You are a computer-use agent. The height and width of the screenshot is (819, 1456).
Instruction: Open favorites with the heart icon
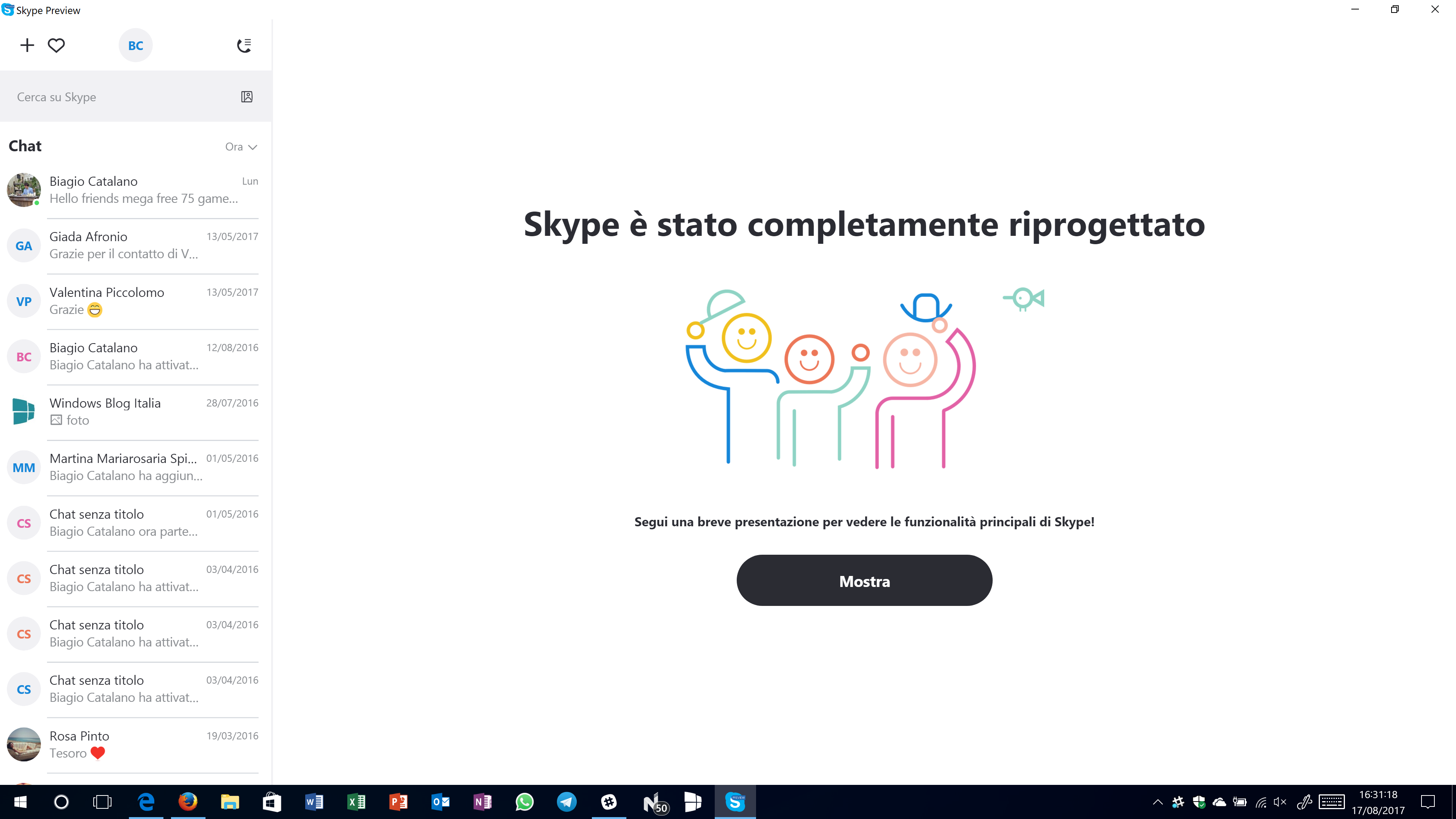56,45
